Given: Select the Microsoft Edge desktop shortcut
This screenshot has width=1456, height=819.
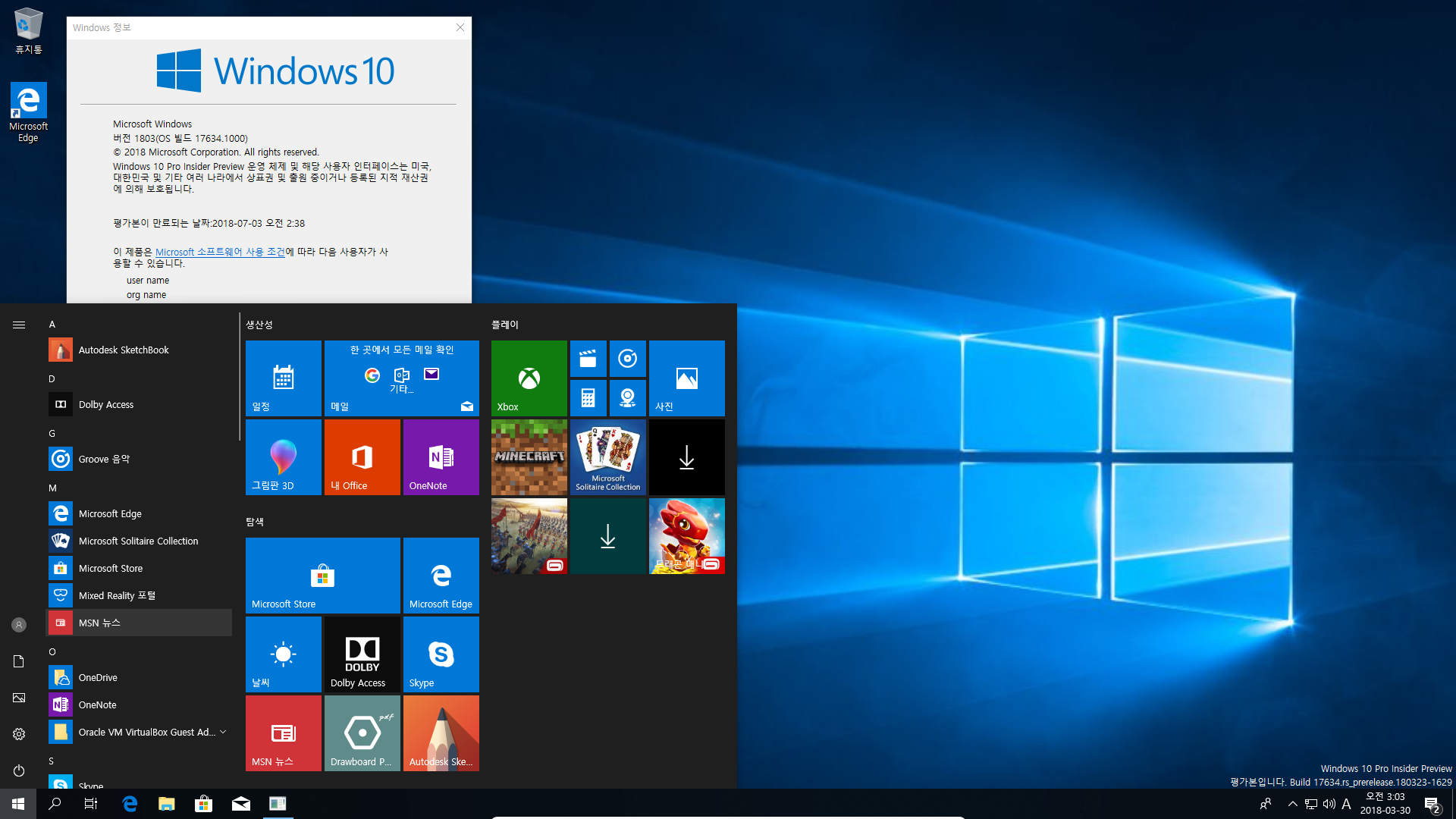Looking at the screenshot, I should point(29,112).
